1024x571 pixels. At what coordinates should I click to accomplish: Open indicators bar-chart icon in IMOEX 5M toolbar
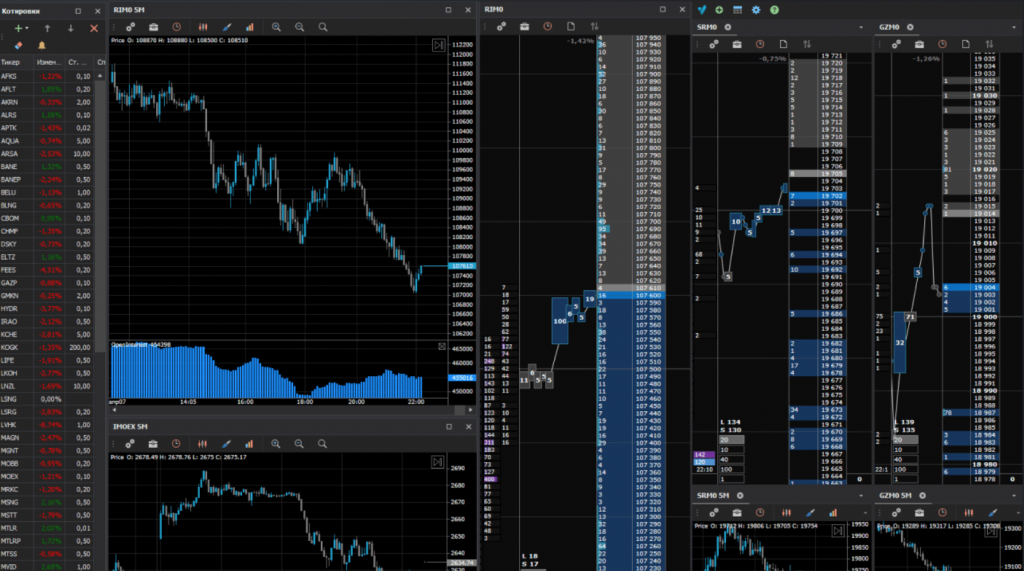249,443
